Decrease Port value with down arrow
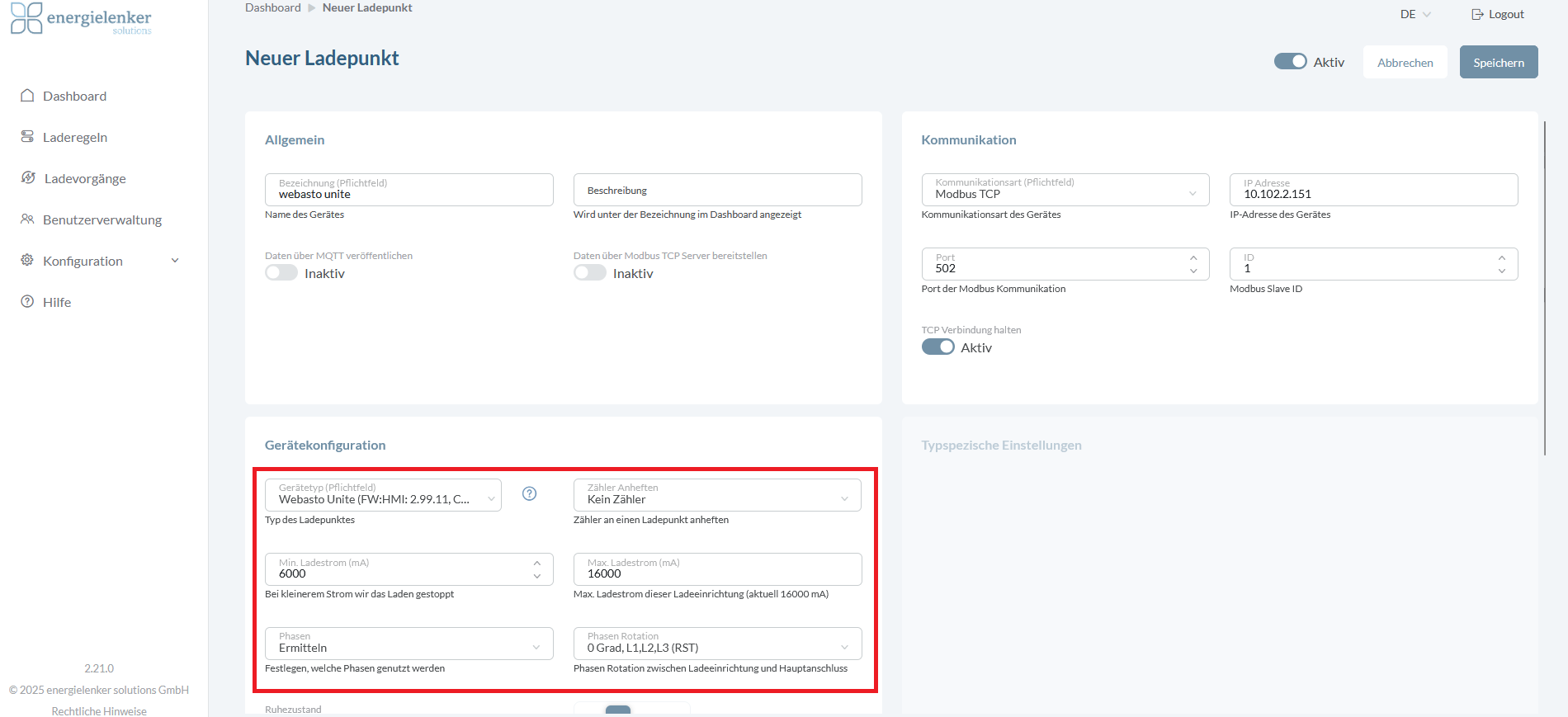The image size is (1568, 717). [1193, 271]
